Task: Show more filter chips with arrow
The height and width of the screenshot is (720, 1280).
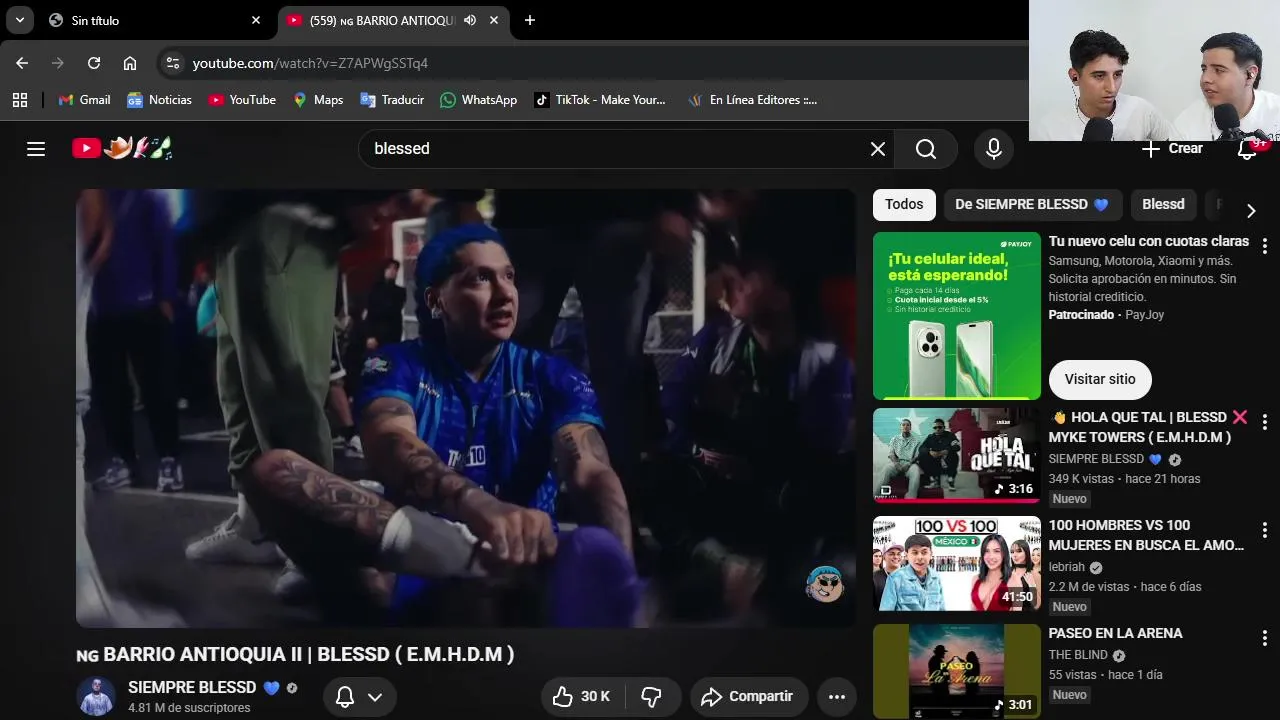Action: point(1251,210)
